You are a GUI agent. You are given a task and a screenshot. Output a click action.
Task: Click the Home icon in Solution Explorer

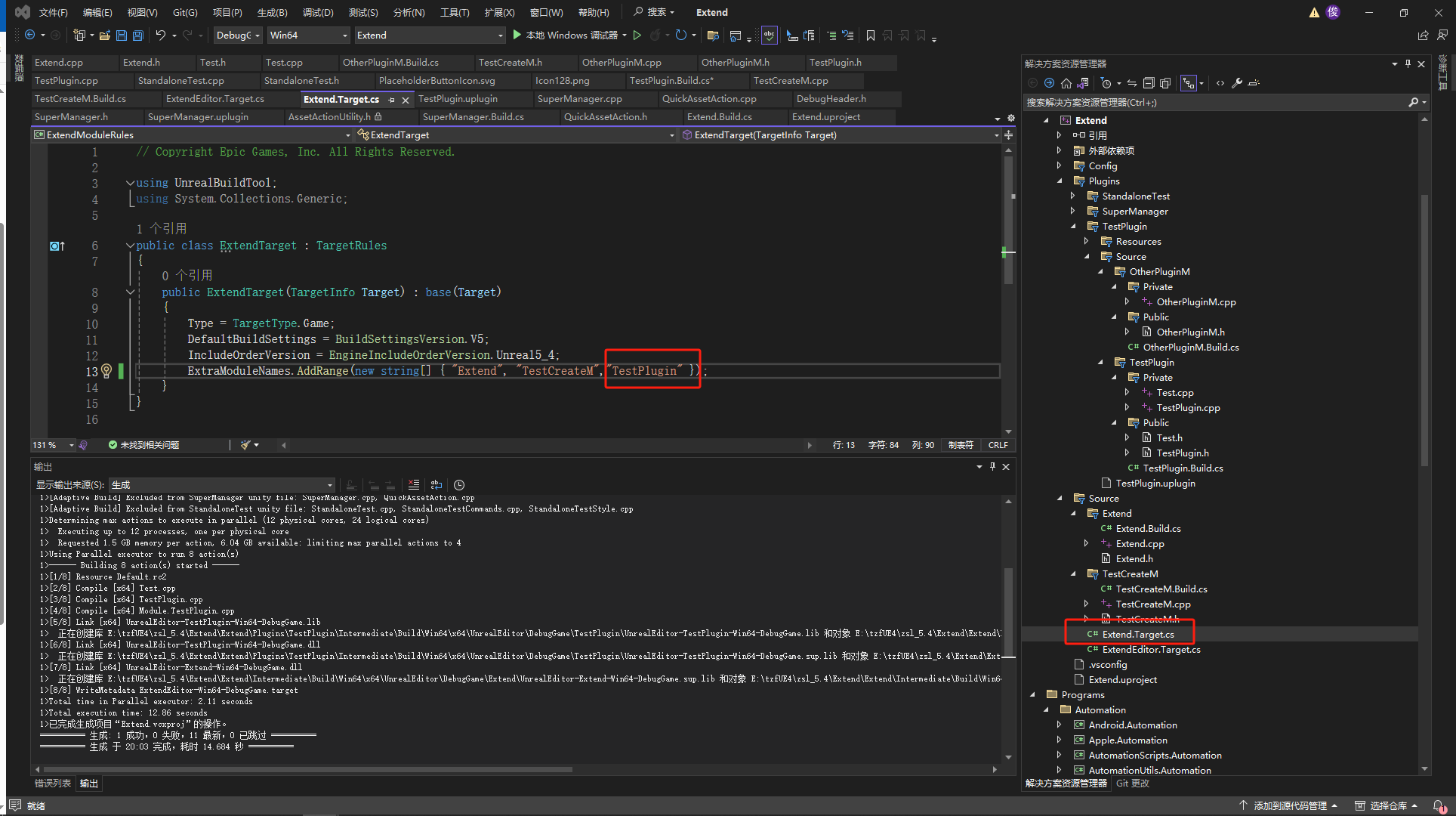[x=1066, y=83]
